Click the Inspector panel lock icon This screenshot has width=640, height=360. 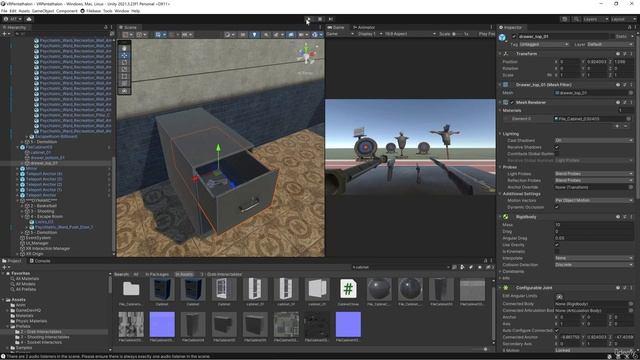(629, 27)
